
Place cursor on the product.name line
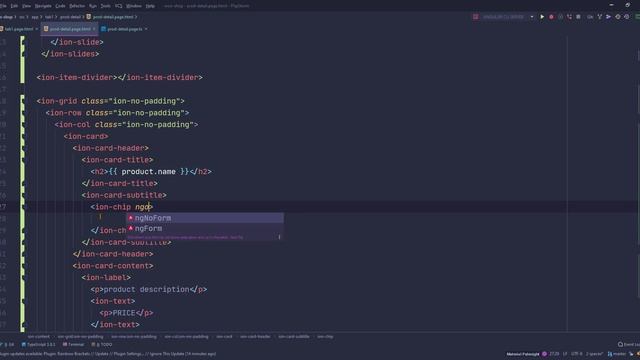coord(151,172)
